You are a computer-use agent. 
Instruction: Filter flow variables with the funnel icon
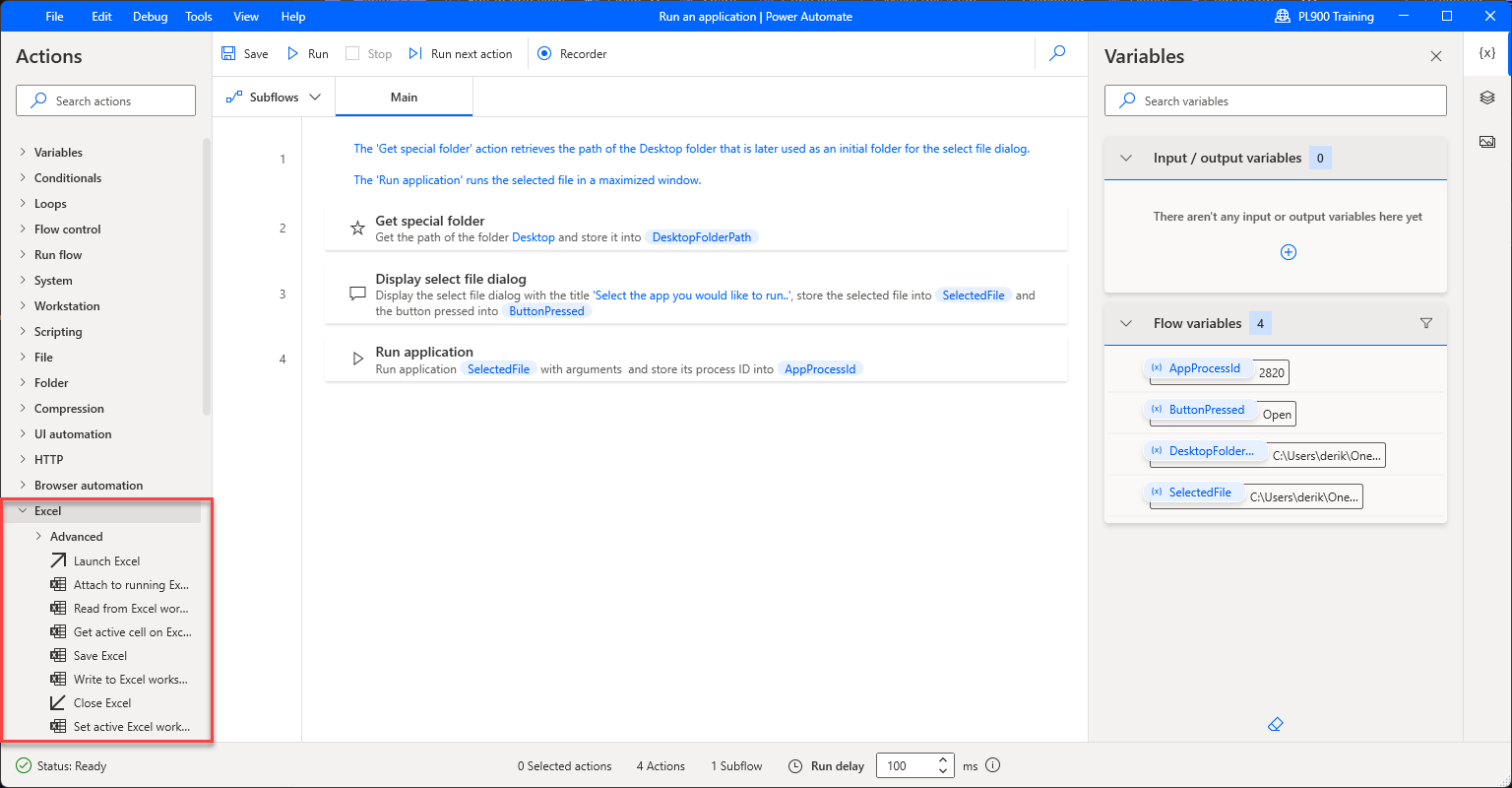pyautogui.click(x=1426, y=323)
